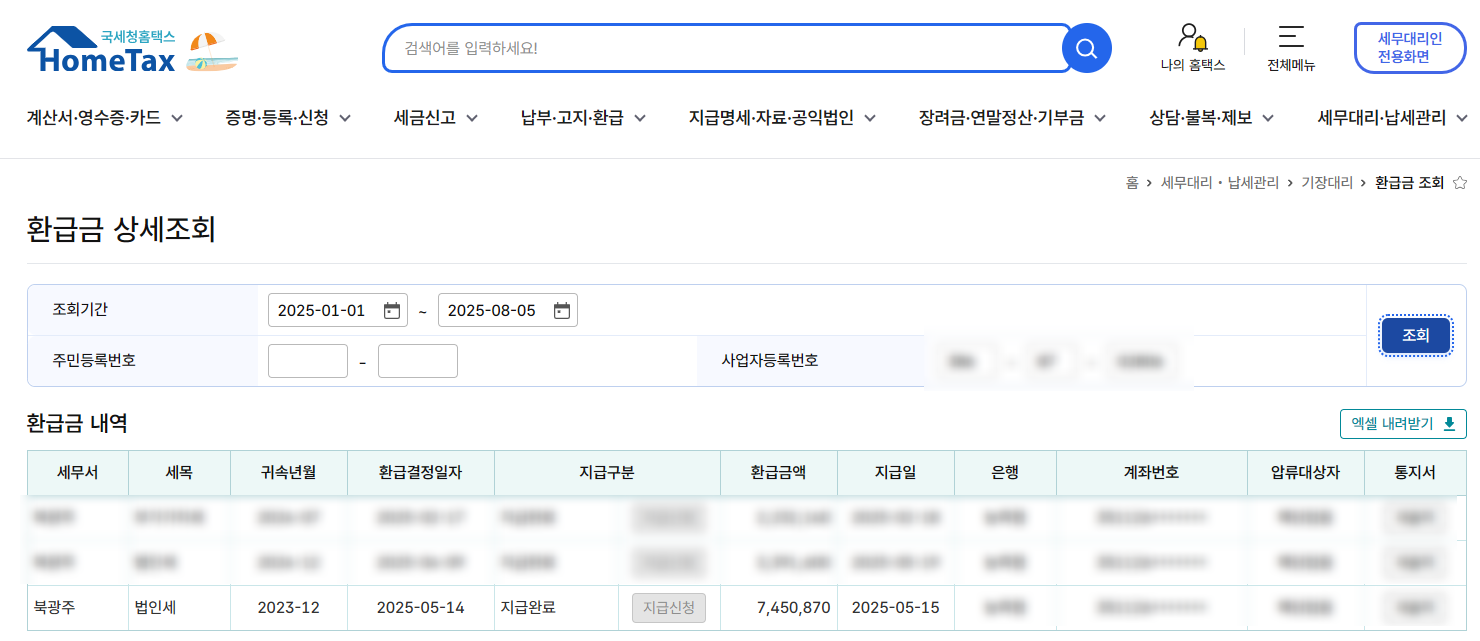Open calendar picker for end date
The height and width of the screenshot is (641, 1480).
point(562,311)
